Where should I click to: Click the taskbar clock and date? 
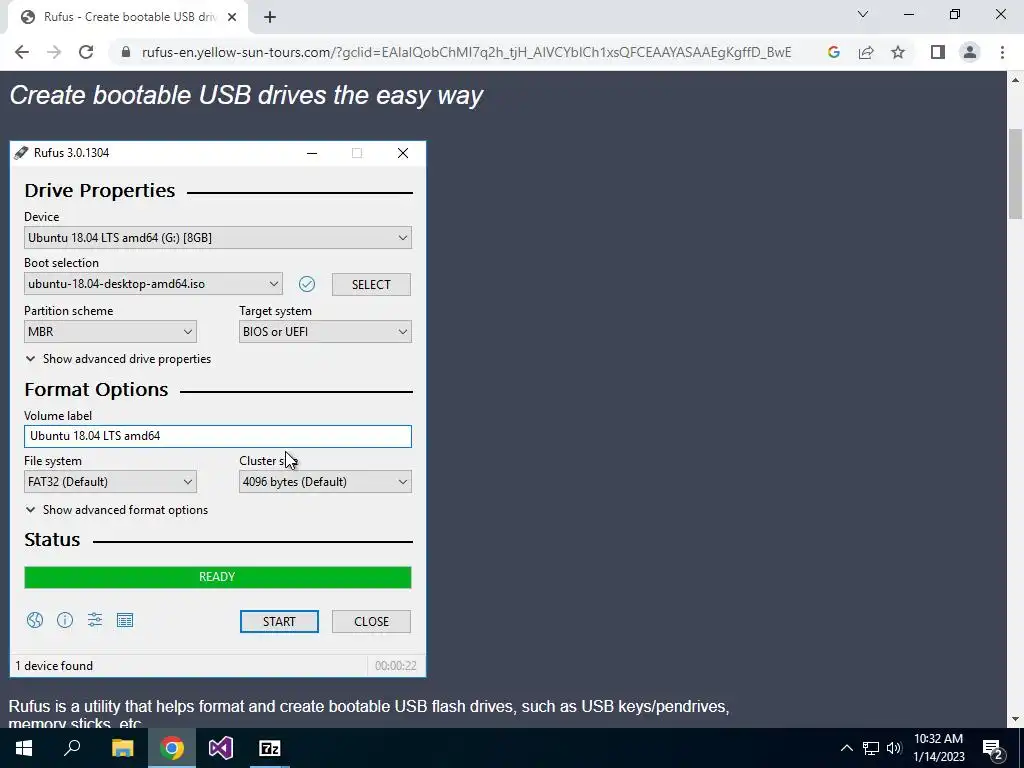938,748
